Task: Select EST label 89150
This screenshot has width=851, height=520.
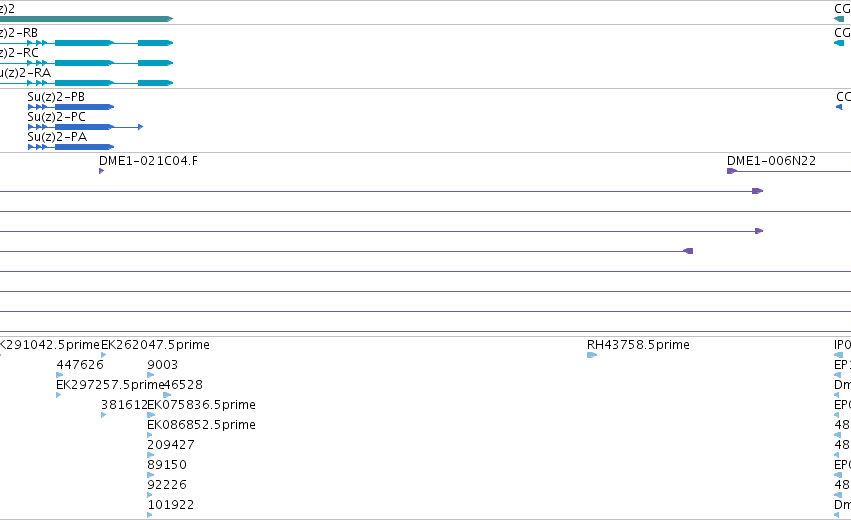Action: coord(167,465)
